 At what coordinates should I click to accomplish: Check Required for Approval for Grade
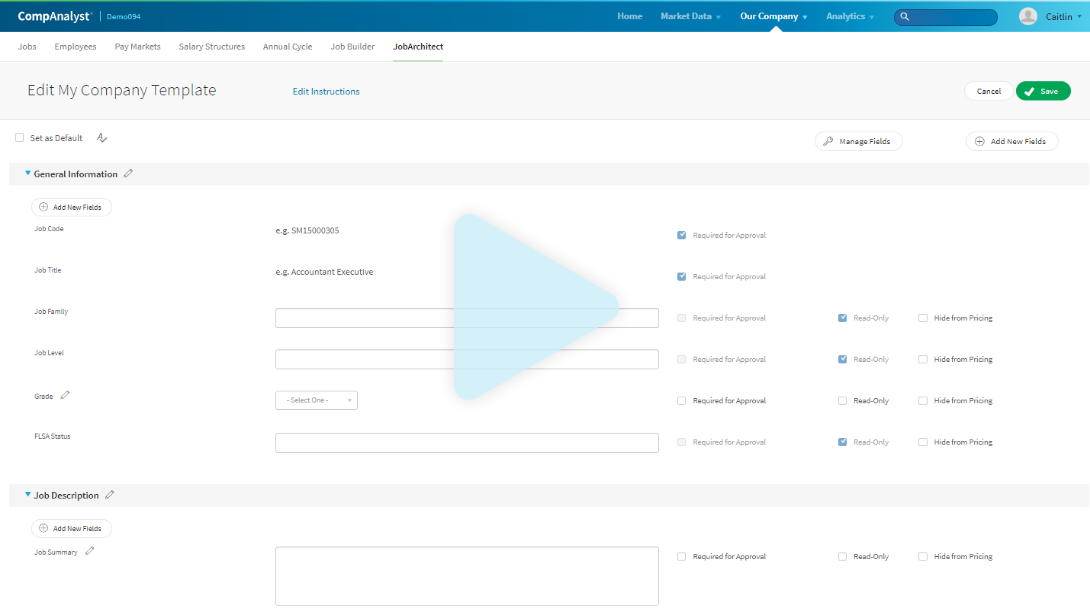coord(682,401)
